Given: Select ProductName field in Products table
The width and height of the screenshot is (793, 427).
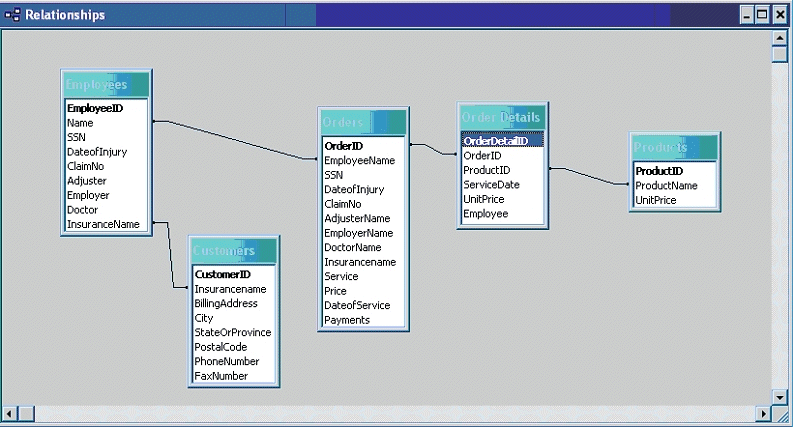Looking at the screenshot, I should (x=675, y=186).
